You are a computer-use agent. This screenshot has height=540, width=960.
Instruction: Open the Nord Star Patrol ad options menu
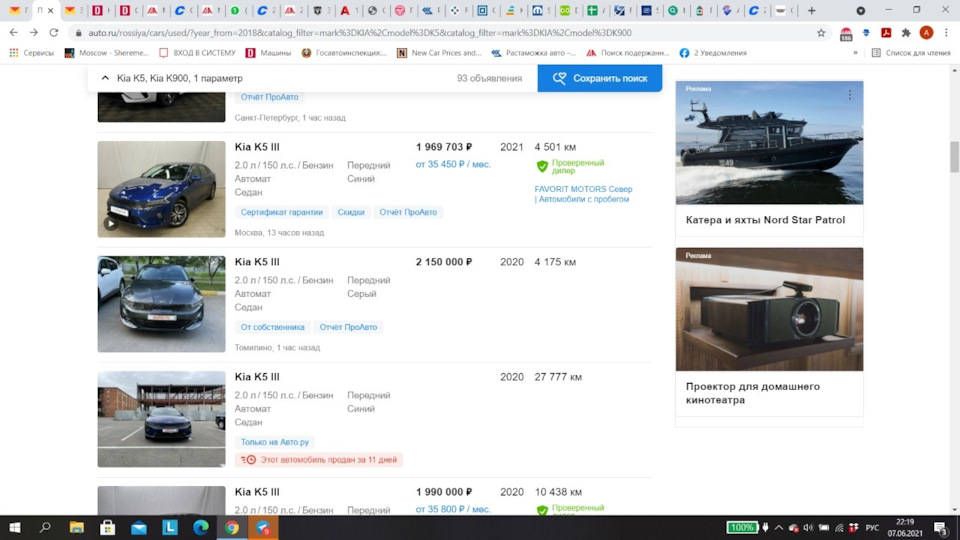point(850,95)
